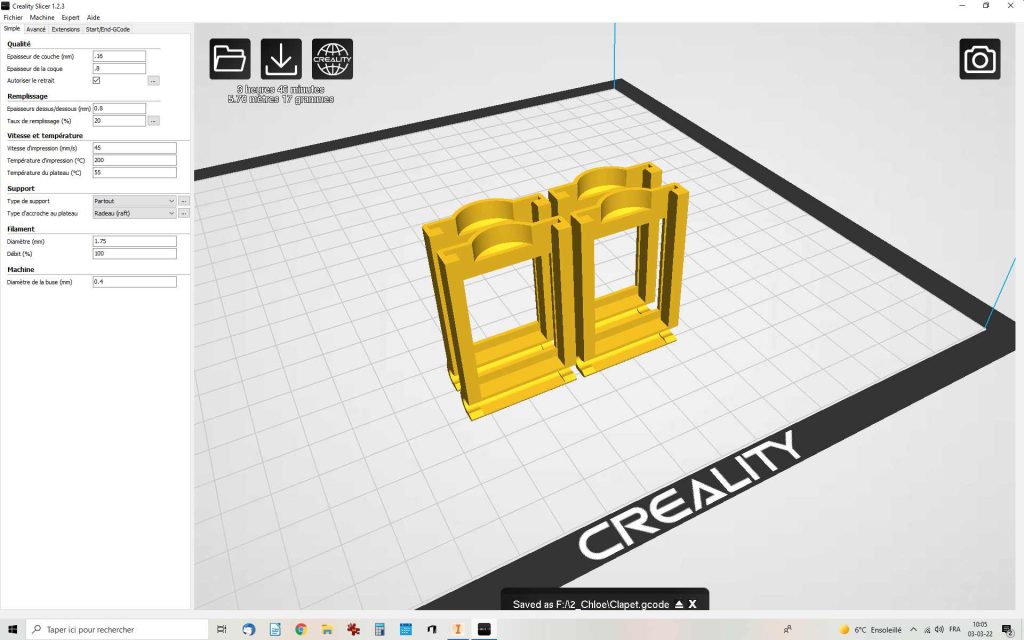The image size is (1024, 640).
Task: Open the Calculator taskbar icon
Action: click(x=379, y=629)
